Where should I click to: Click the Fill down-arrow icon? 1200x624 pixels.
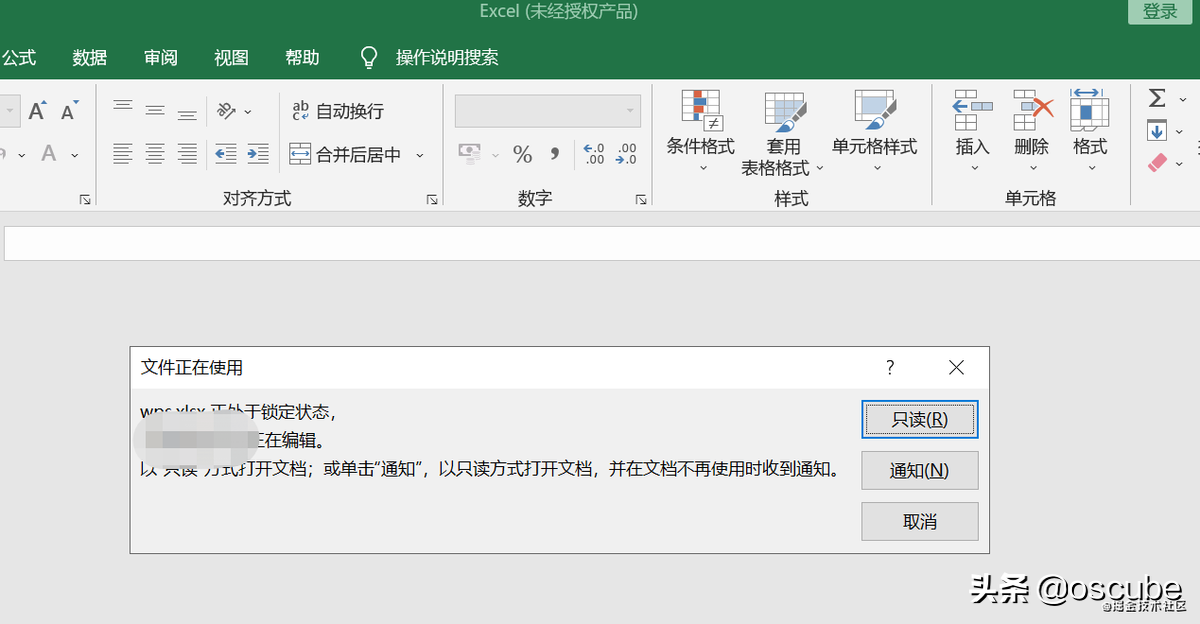(1157, 130)
